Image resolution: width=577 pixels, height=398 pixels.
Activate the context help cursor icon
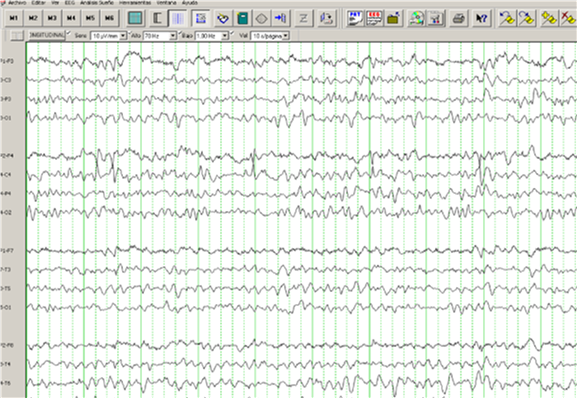pyautogui.click(x=481, y=18)
